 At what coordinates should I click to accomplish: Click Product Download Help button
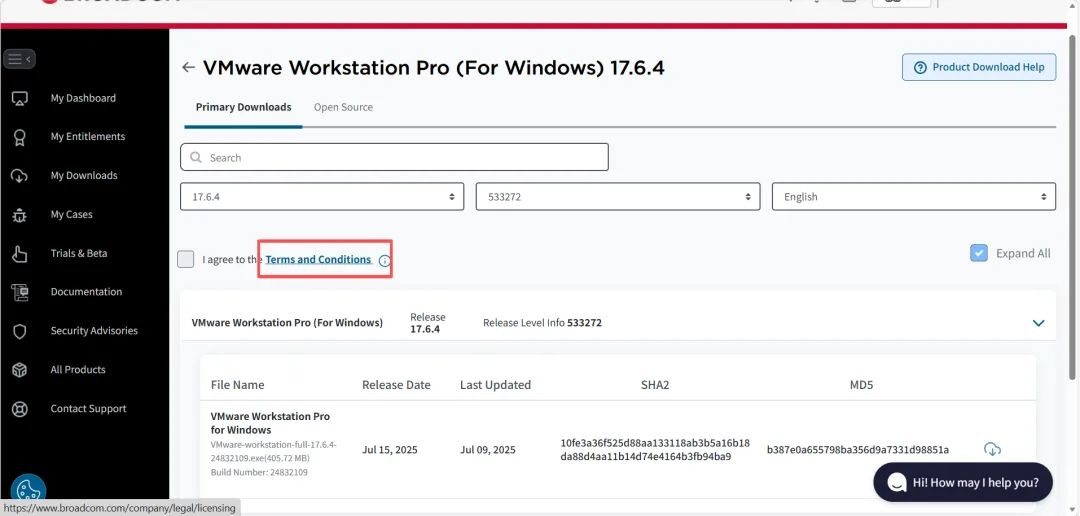click(979, 68)
